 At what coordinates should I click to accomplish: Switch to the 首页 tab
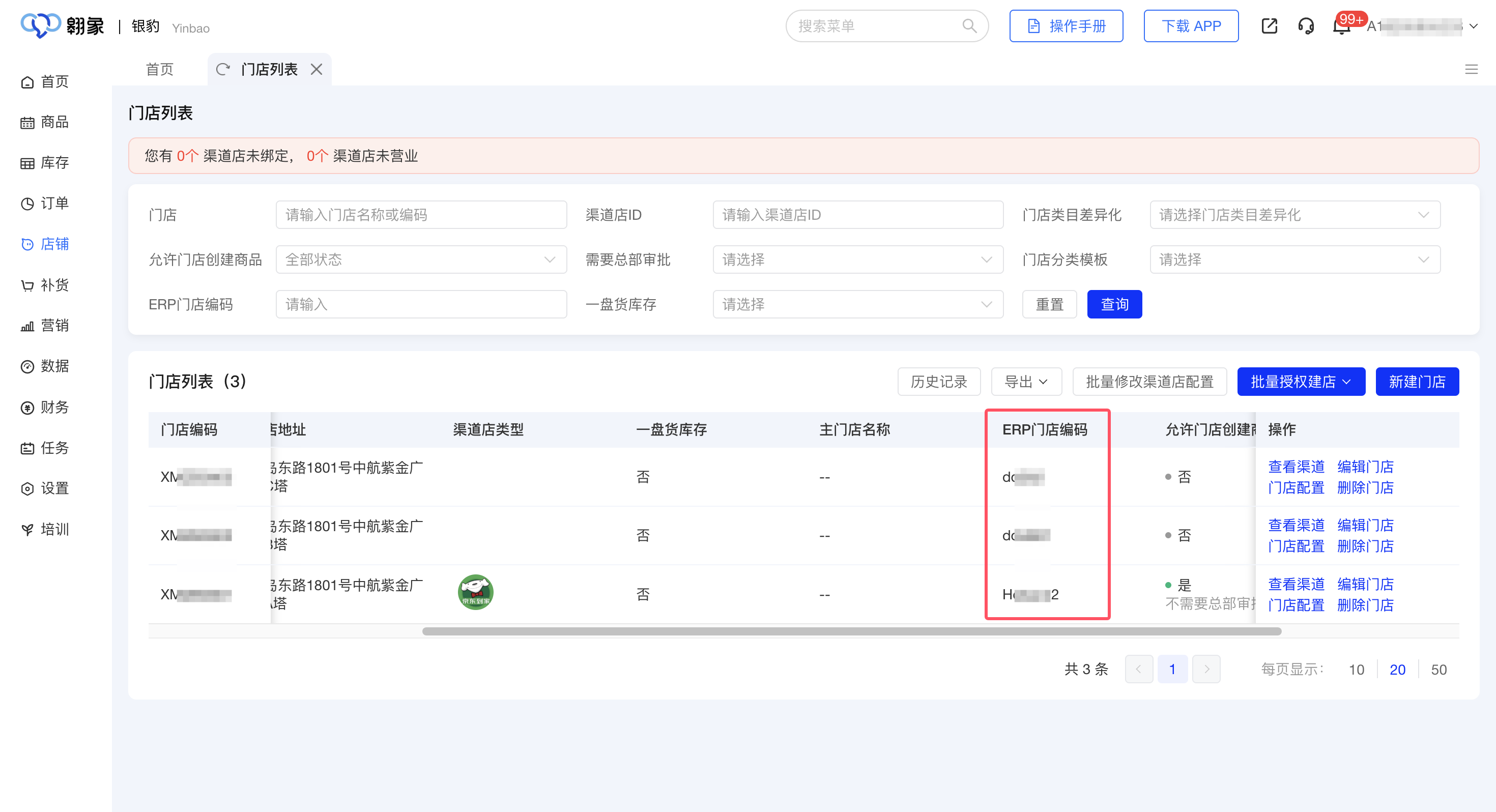159,69
